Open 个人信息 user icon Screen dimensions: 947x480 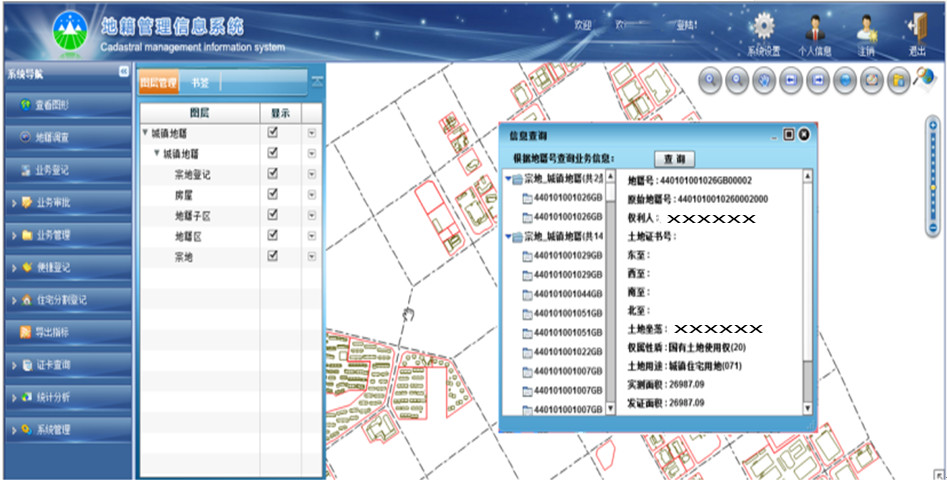814,29
